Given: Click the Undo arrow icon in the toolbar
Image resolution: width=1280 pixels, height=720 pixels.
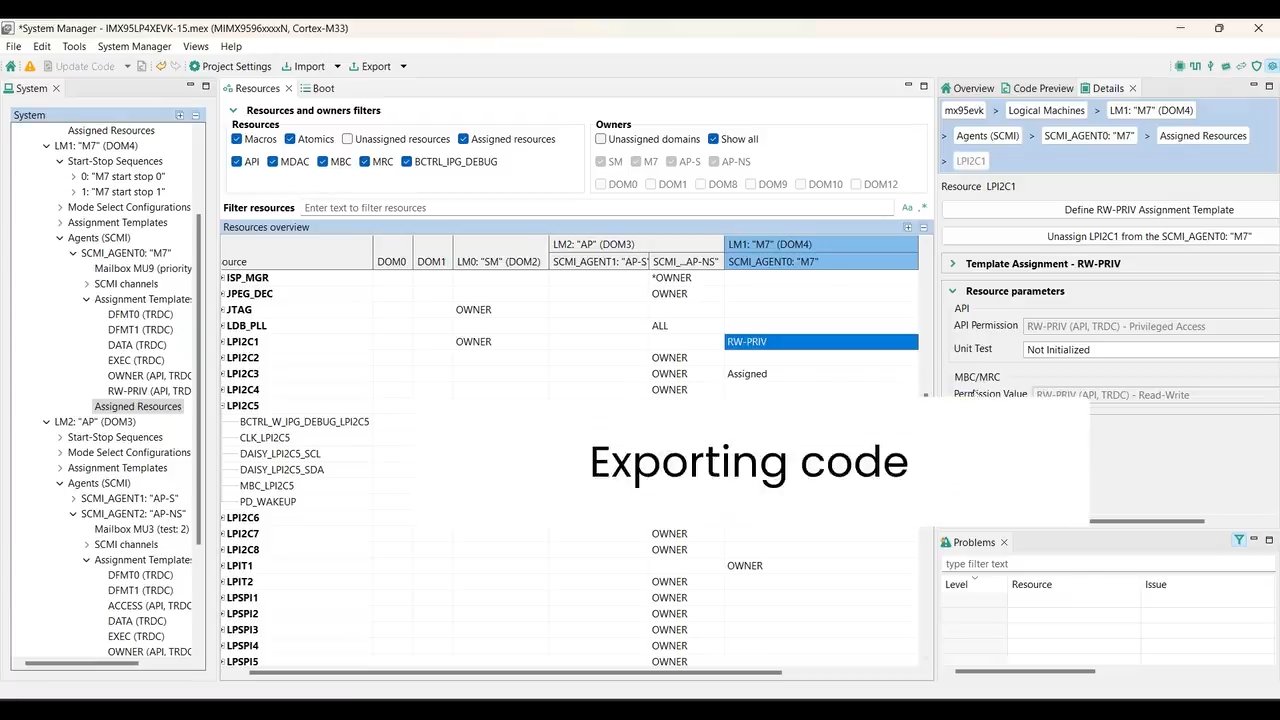Looking at the screenshot, I should click(160, 66).
